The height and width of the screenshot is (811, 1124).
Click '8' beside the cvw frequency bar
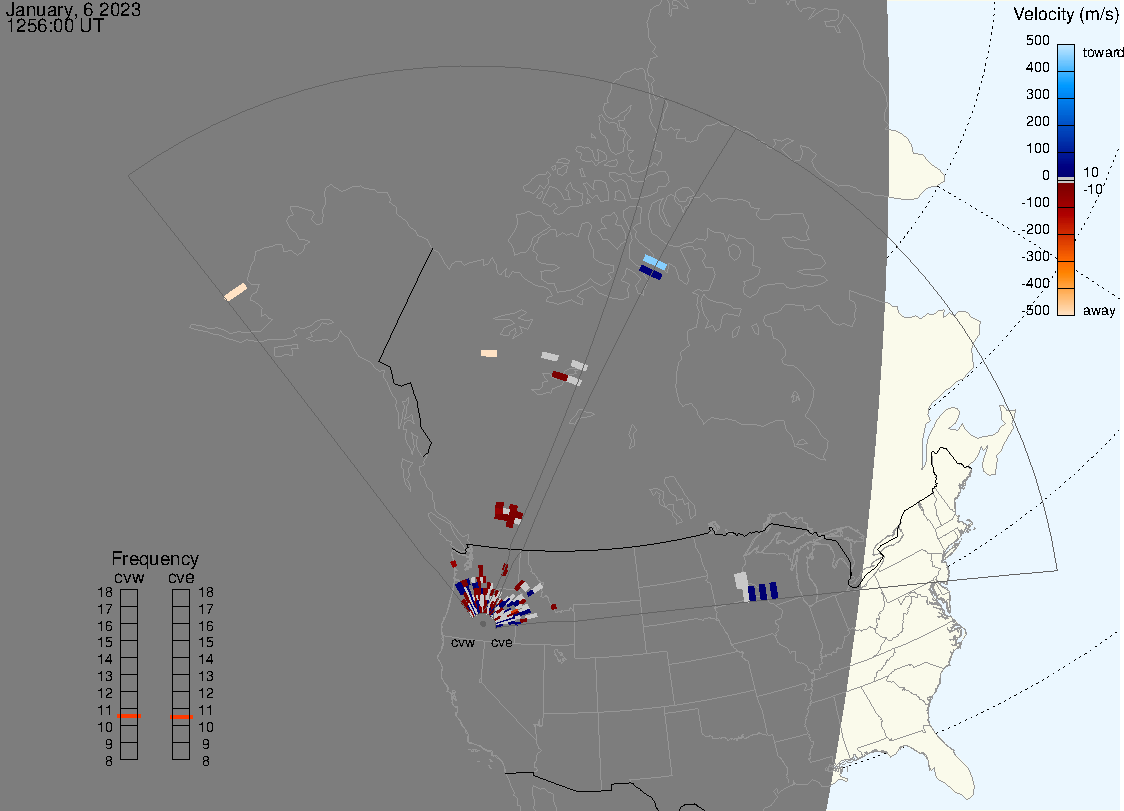tap(109, 761)
